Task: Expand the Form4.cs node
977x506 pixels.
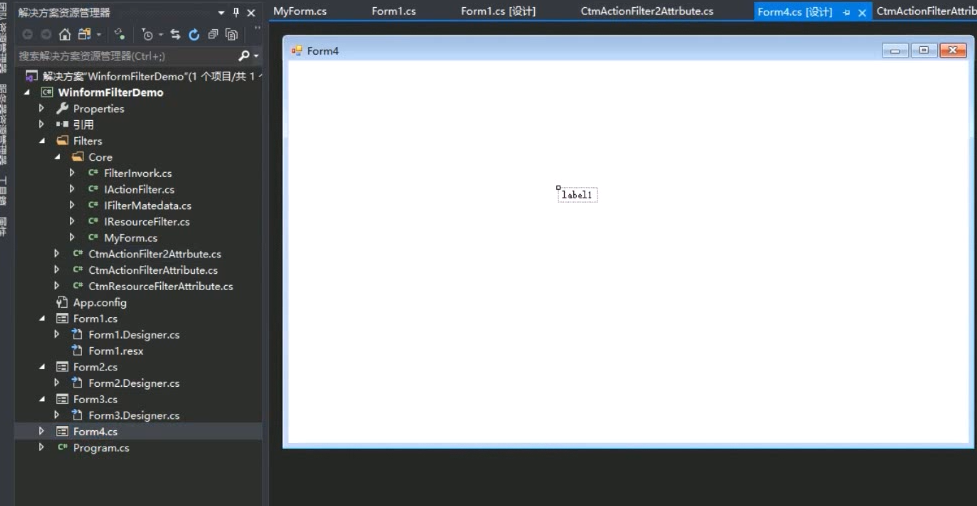Action: (x=41, y=431)
